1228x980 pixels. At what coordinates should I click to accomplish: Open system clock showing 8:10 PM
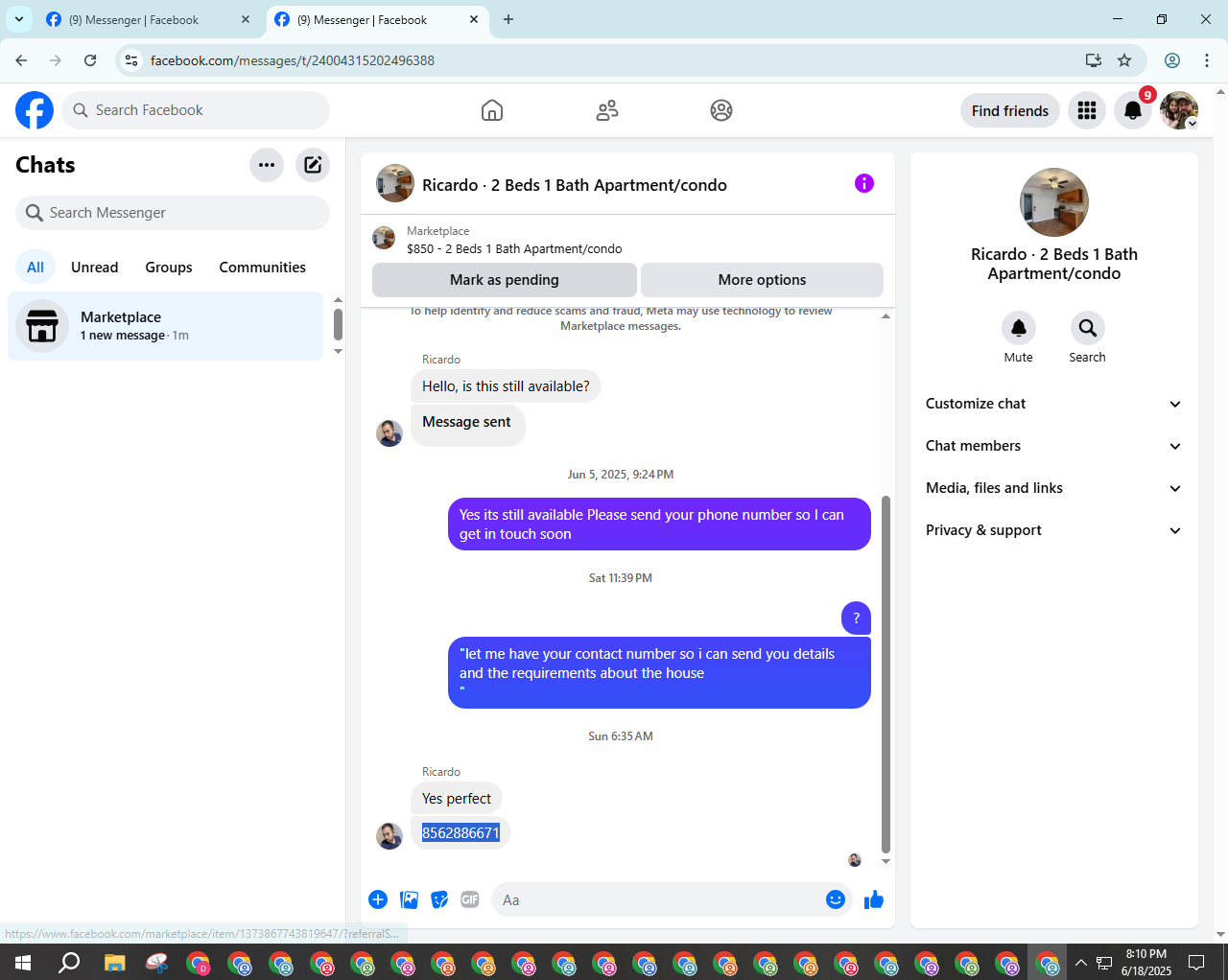1146,962
